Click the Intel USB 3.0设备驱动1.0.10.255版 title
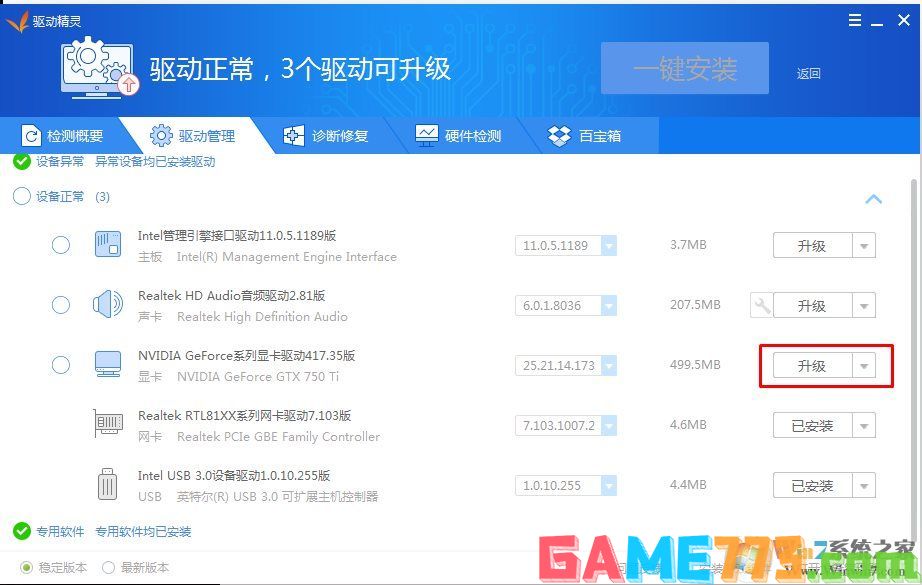Screen dimensions: 922x585 234,476
